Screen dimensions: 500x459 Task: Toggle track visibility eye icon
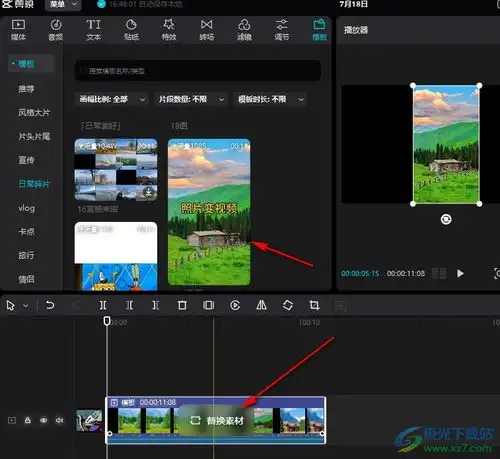(x=43, y=420)
